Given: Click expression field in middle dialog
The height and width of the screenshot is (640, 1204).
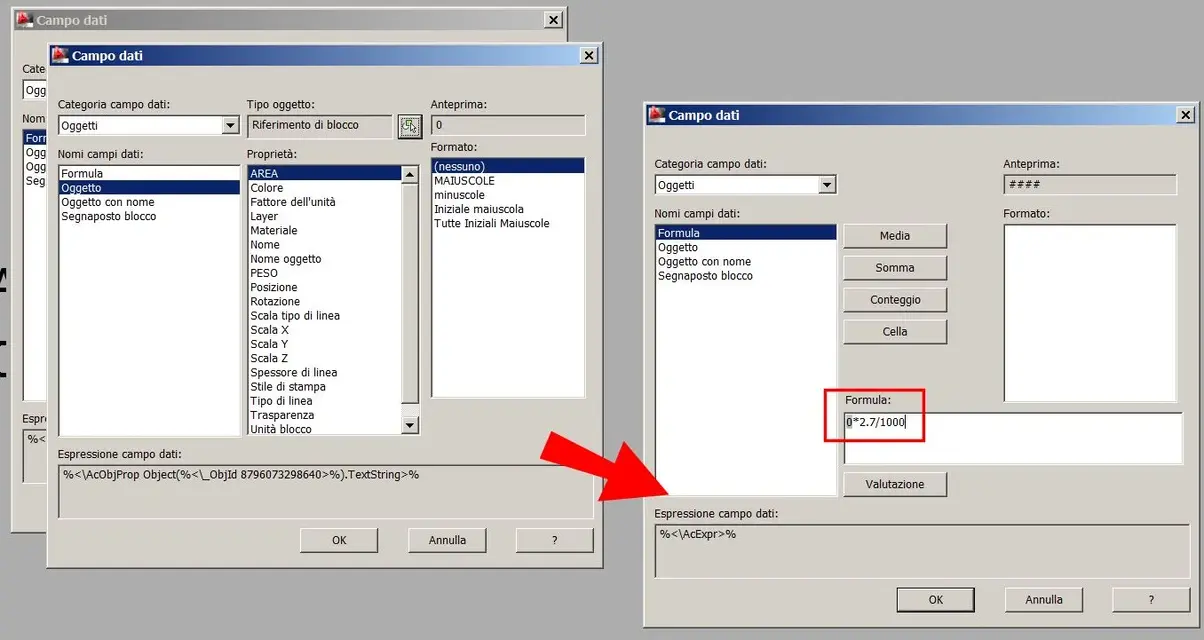Looking at the screenshot, I should pos(326,491).
